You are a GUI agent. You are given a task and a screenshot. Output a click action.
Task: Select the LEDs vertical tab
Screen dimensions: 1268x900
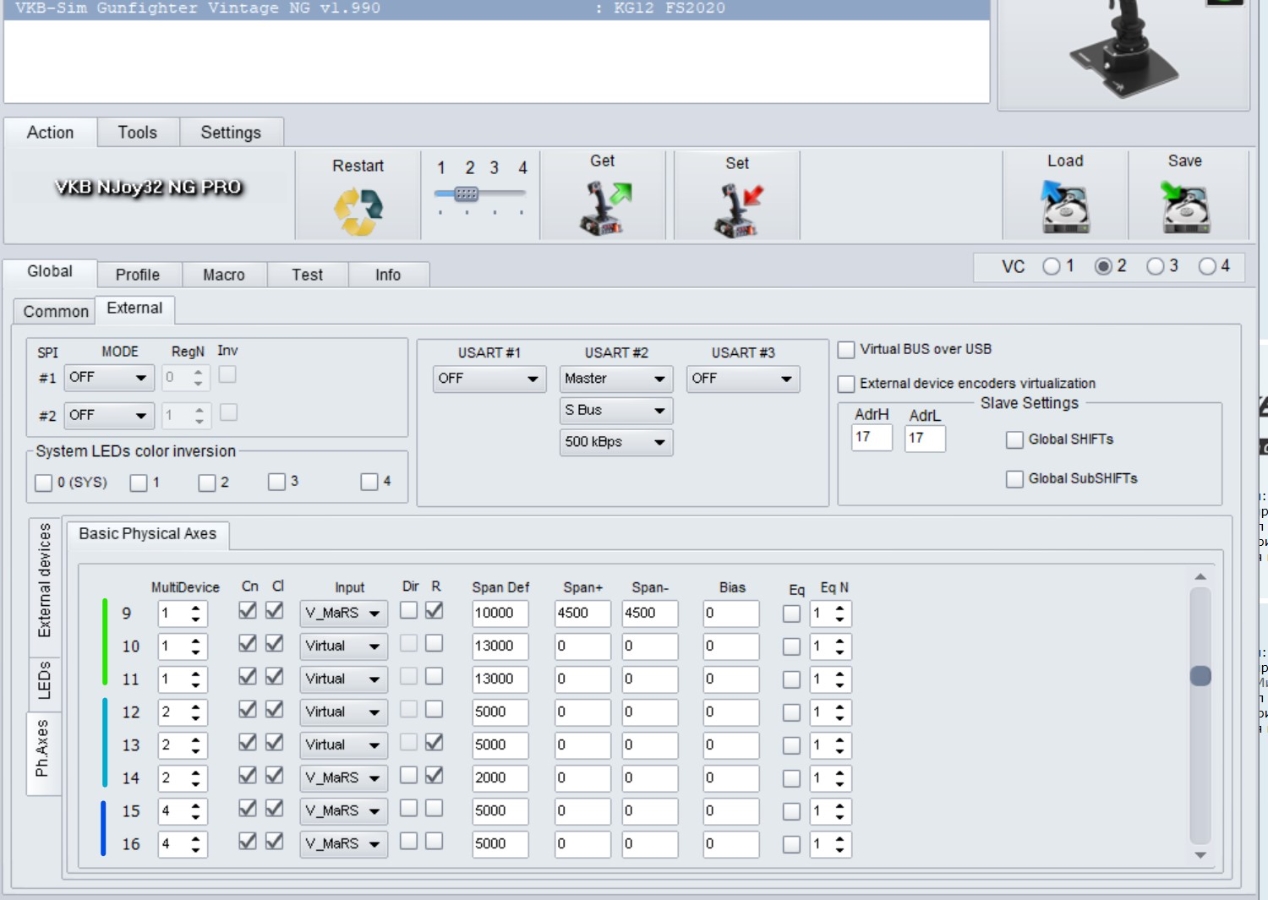click(x=44, y=679)
